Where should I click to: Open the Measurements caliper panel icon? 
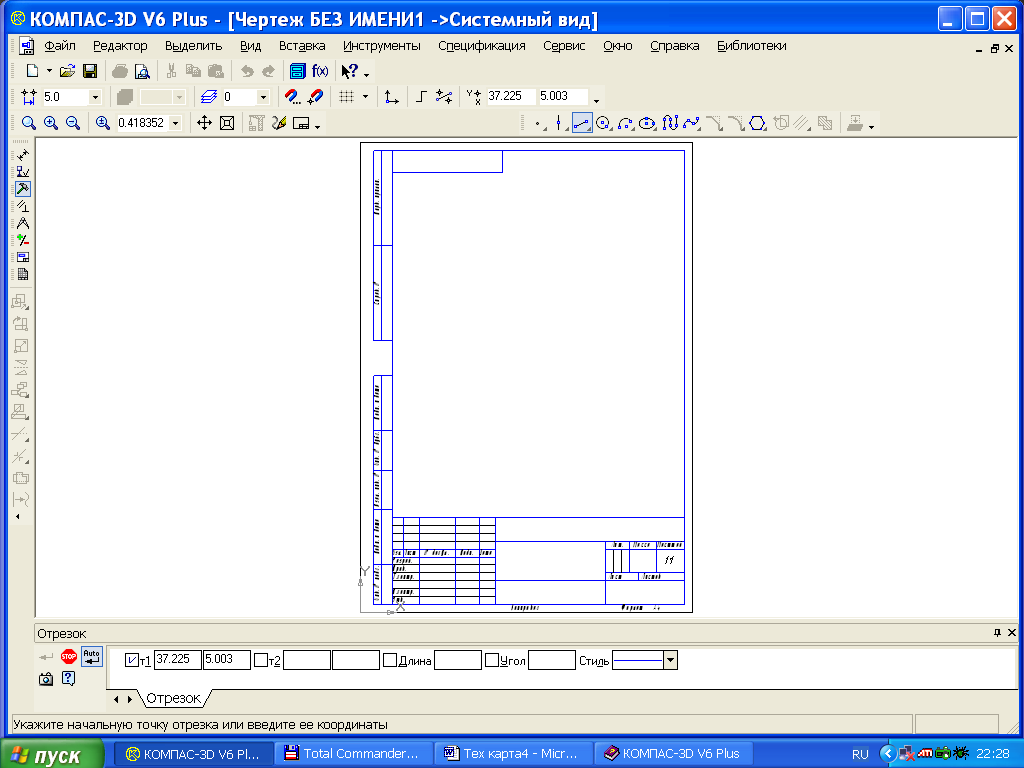click(x=22, y=223)
